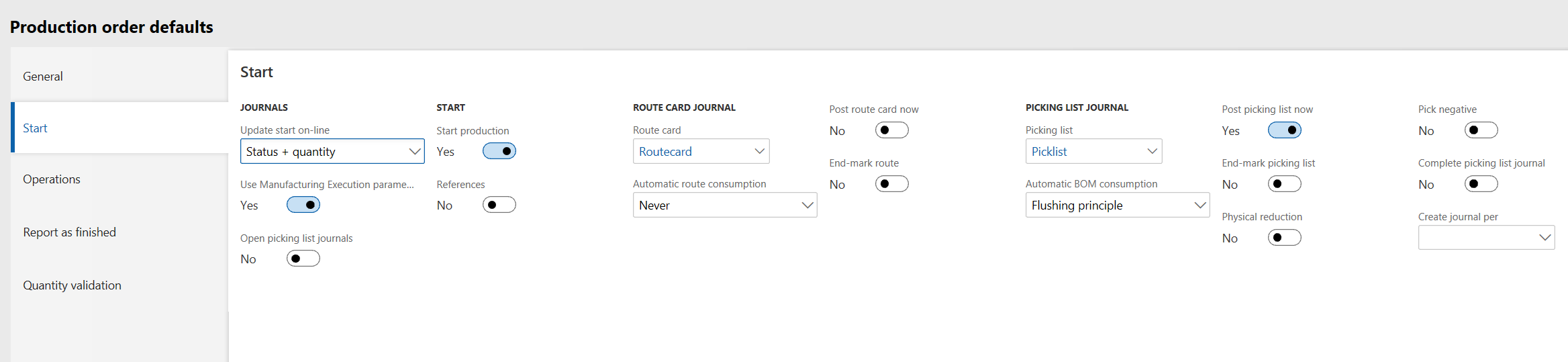The width and height of the screenshot is (1568, 362).
Task: Enable Post route card now switch
Action: pyautogui.click(x=891, y=130)
